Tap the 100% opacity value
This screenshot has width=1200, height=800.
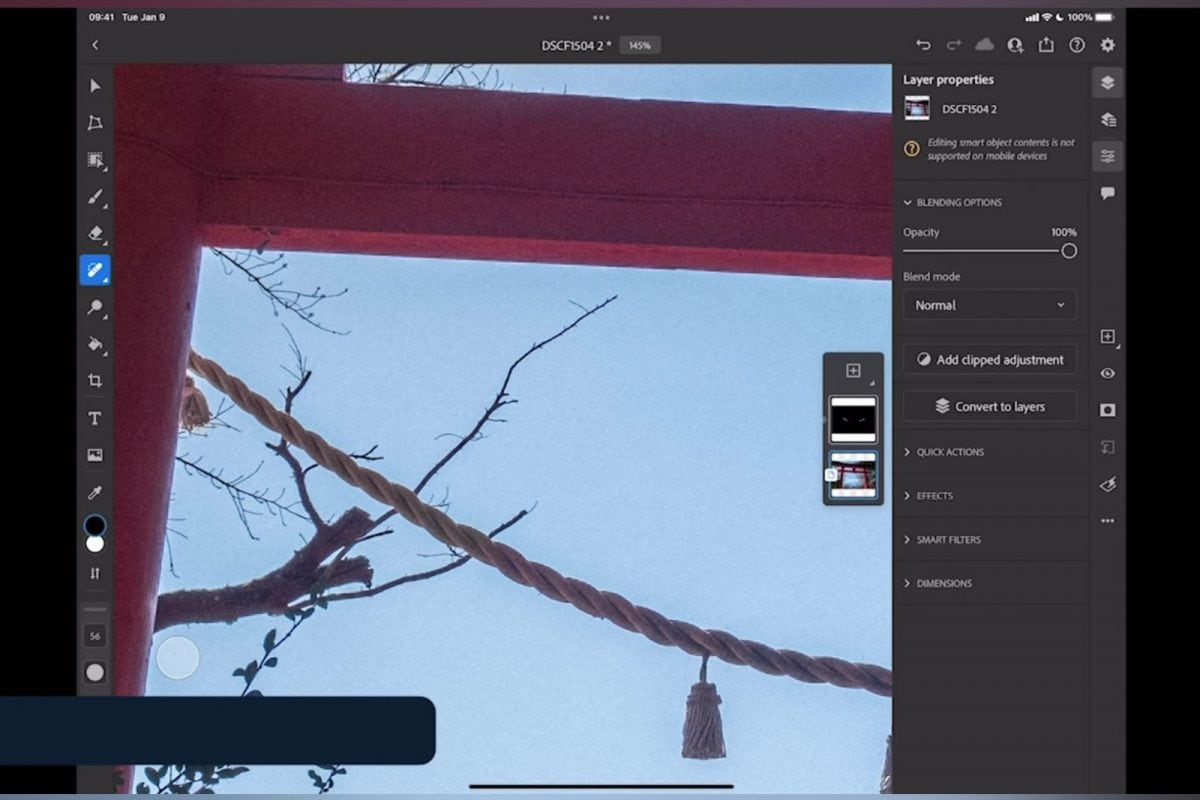pyautogui.click(x=1064, y=232)
